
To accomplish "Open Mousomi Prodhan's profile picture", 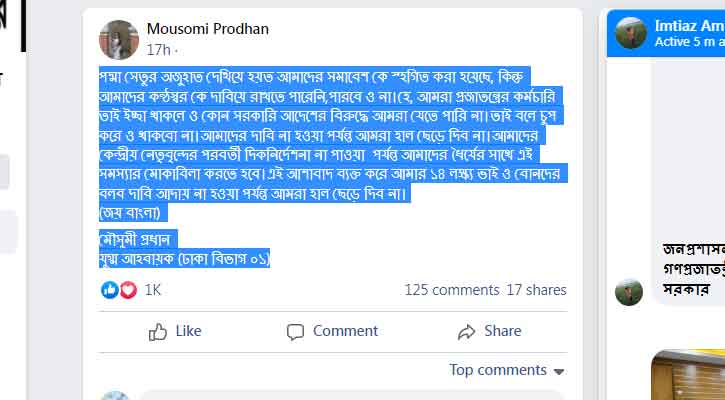I will point(119,39).
